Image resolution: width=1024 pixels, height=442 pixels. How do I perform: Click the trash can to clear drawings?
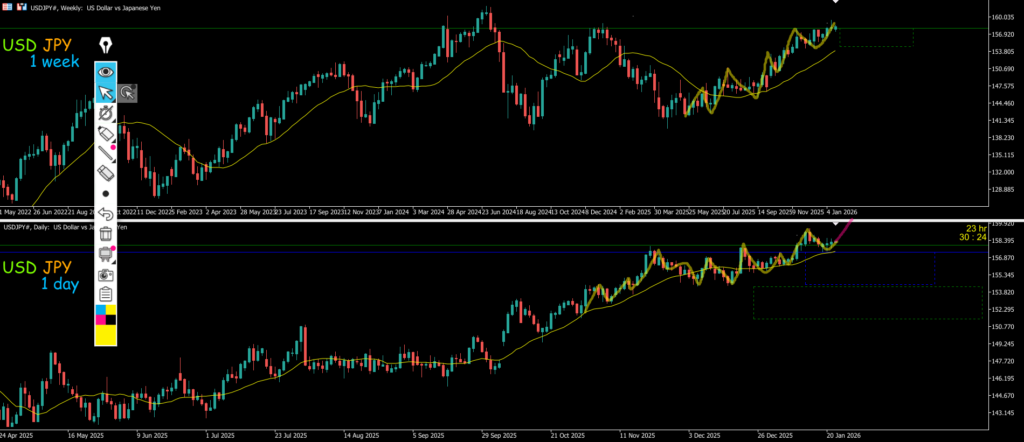coord(106,234)
